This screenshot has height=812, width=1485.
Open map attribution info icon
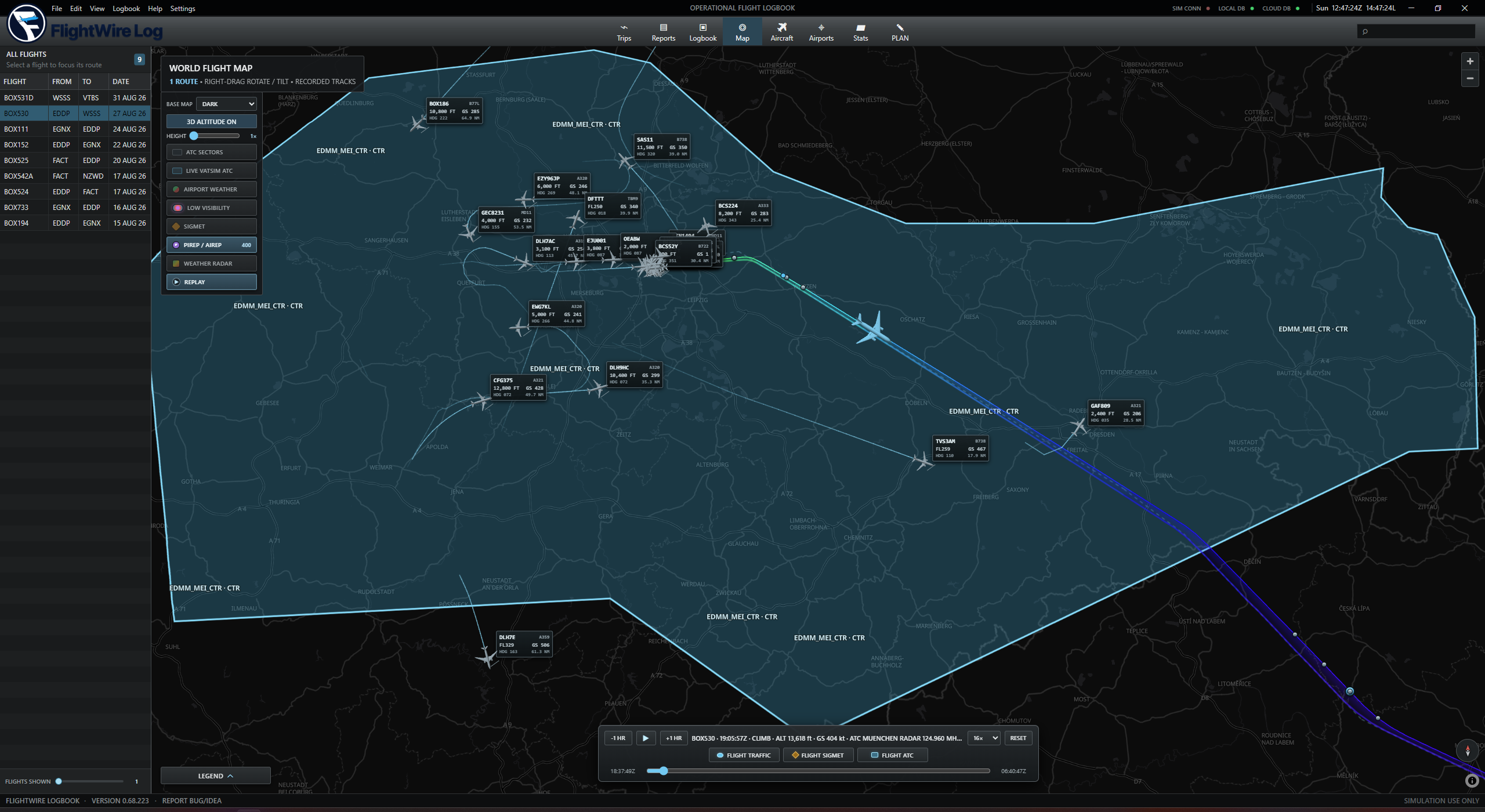pos(1472,781)
